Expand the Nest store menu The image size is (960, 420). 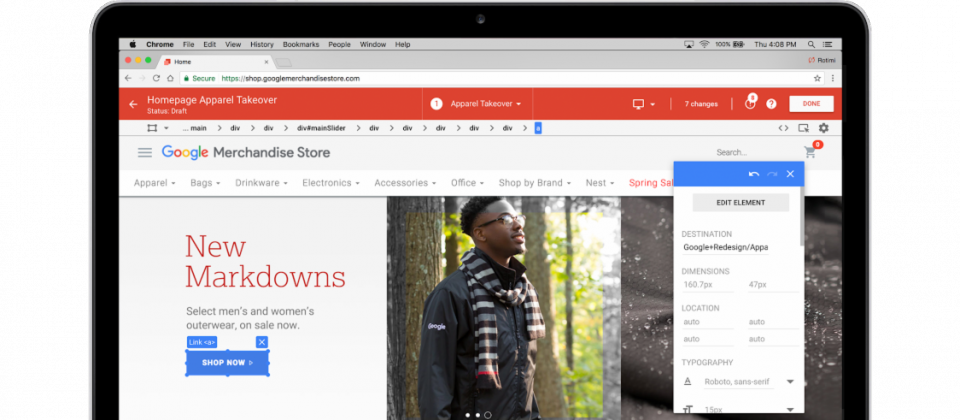(600, 182)
